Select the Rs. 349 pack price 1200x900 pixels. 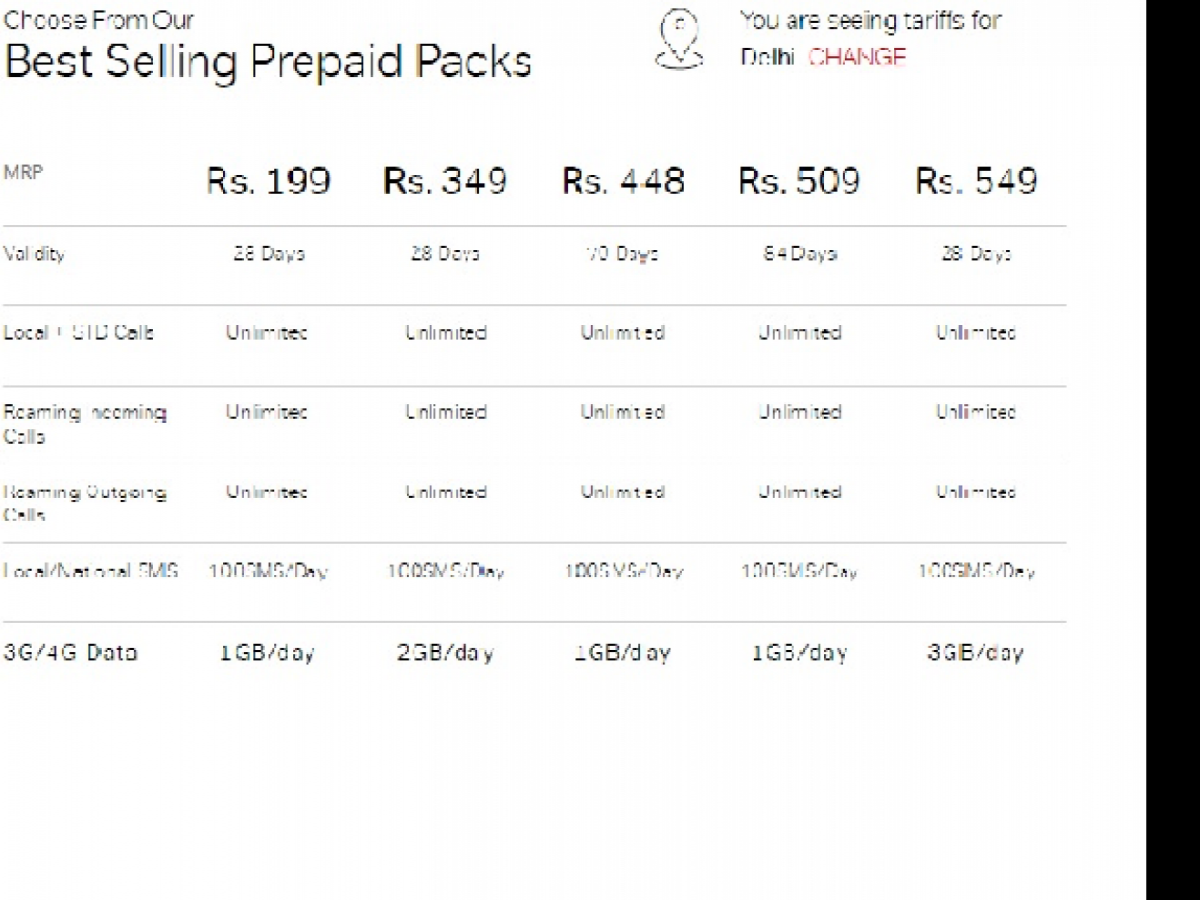445,181
